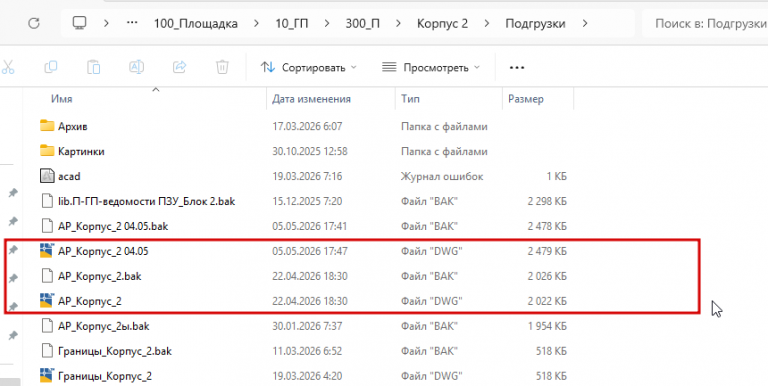This screenshot has width=768, height=386.
Task: Expand chevron after the This PC icon
Action: pos(106,23)
